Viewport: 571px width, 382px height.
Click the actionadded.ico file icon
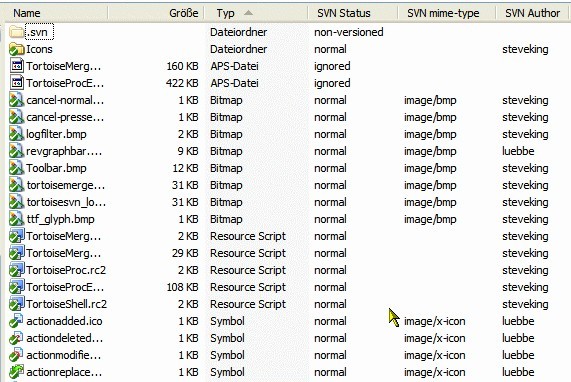[16, 321]
